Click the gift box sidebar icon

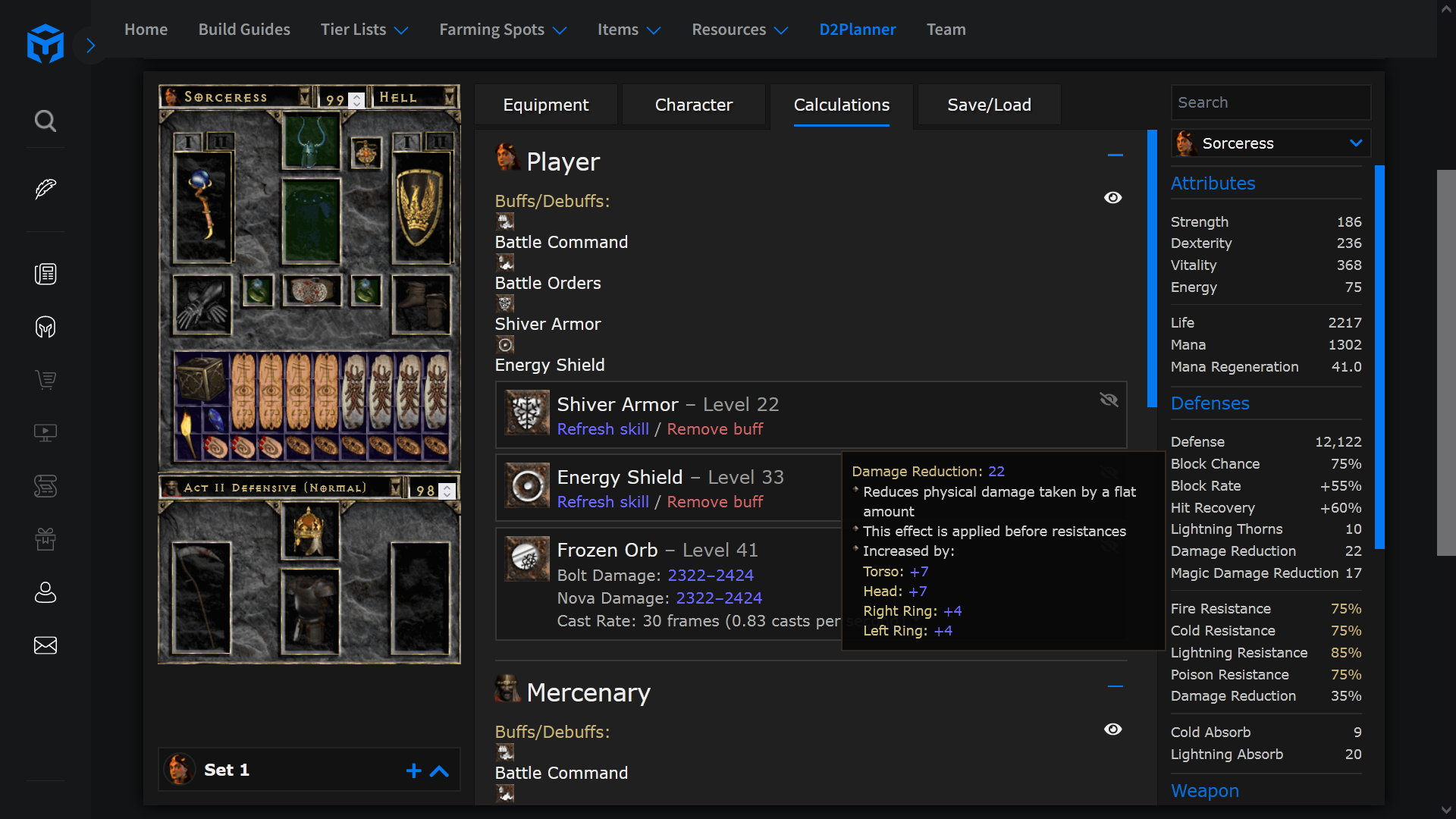coord(45,539)
